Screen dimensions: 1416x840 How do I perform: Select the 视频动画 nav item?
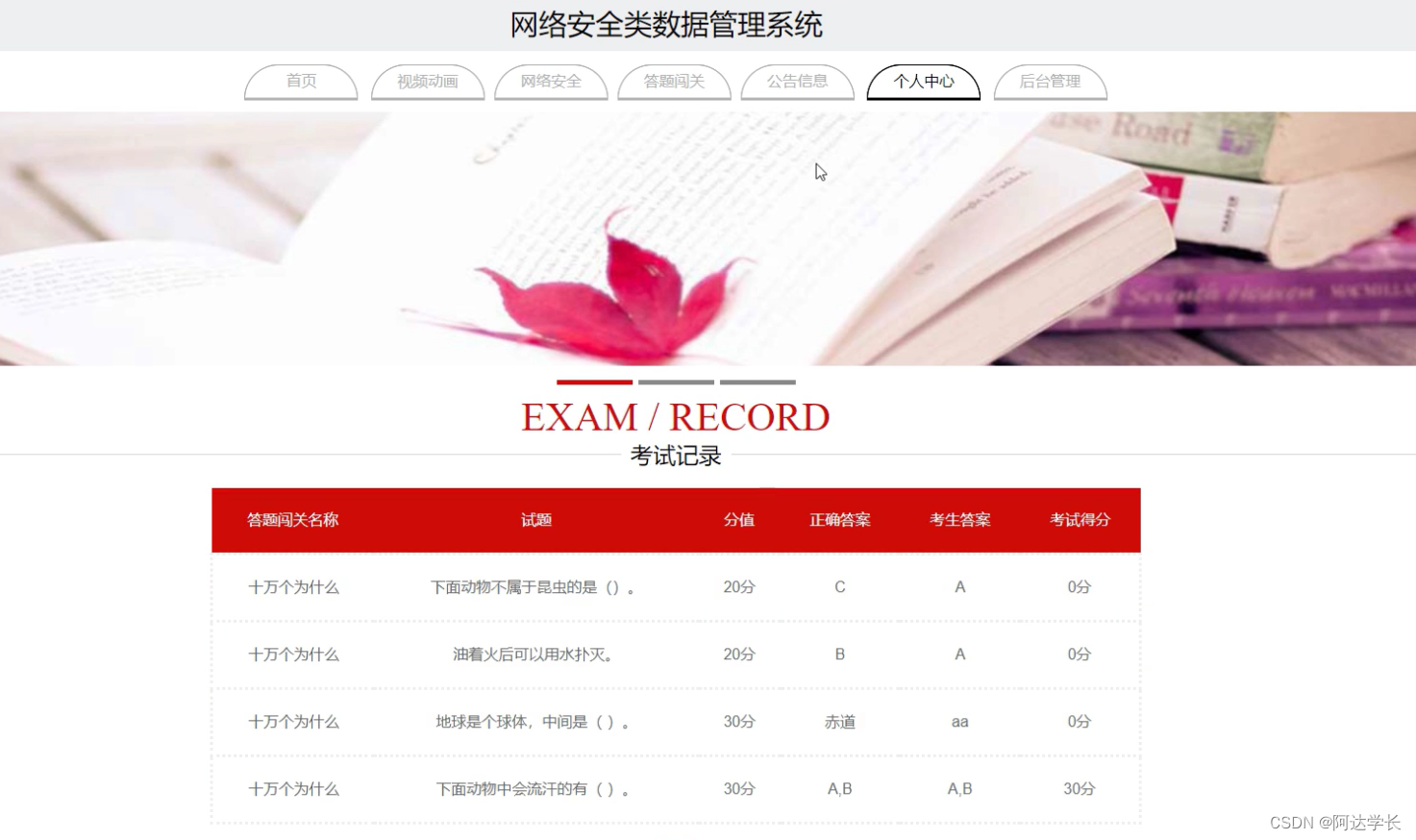427,82
